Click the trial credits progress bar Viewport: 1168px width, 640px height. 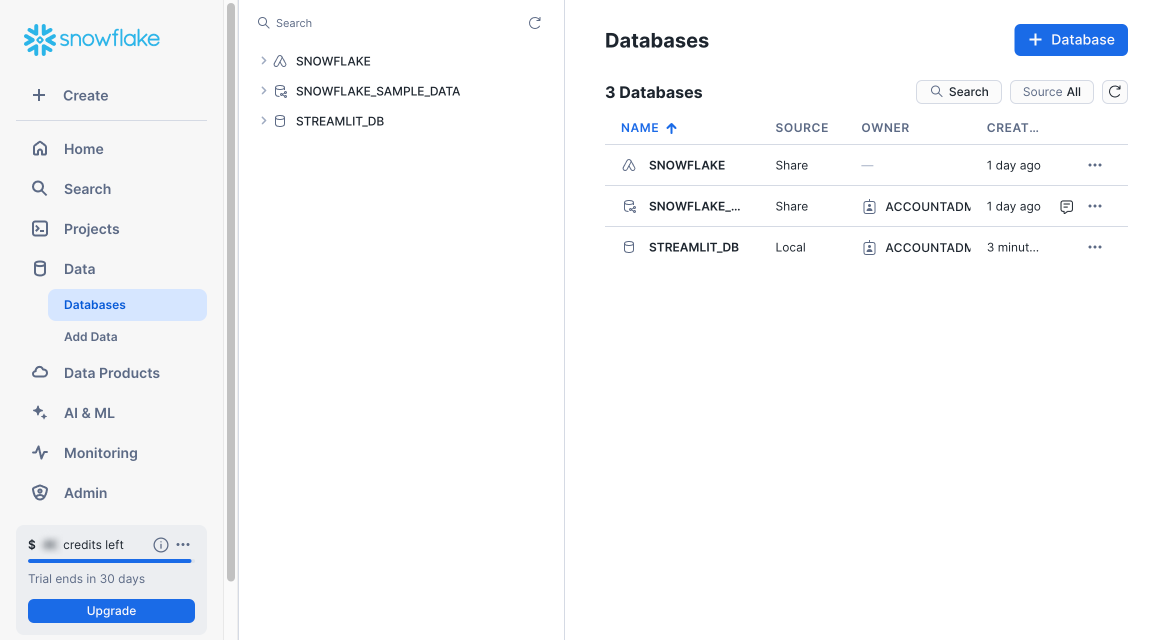[x=111, y=562]
